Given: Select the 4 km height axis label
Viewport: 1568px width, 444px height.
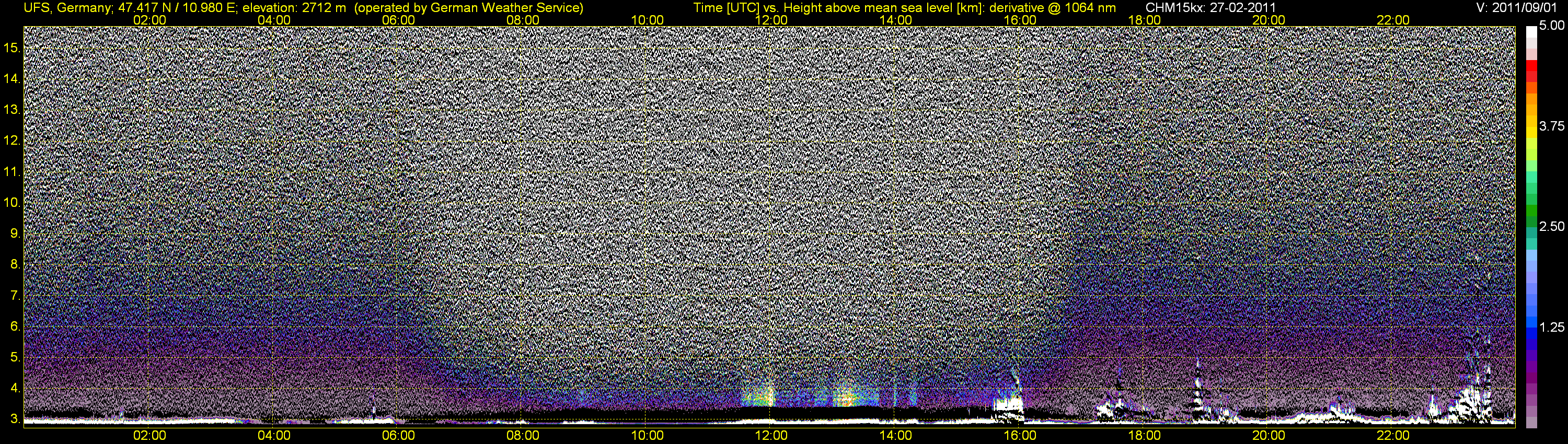Looking at the screenshot, I should pos(15,388).
